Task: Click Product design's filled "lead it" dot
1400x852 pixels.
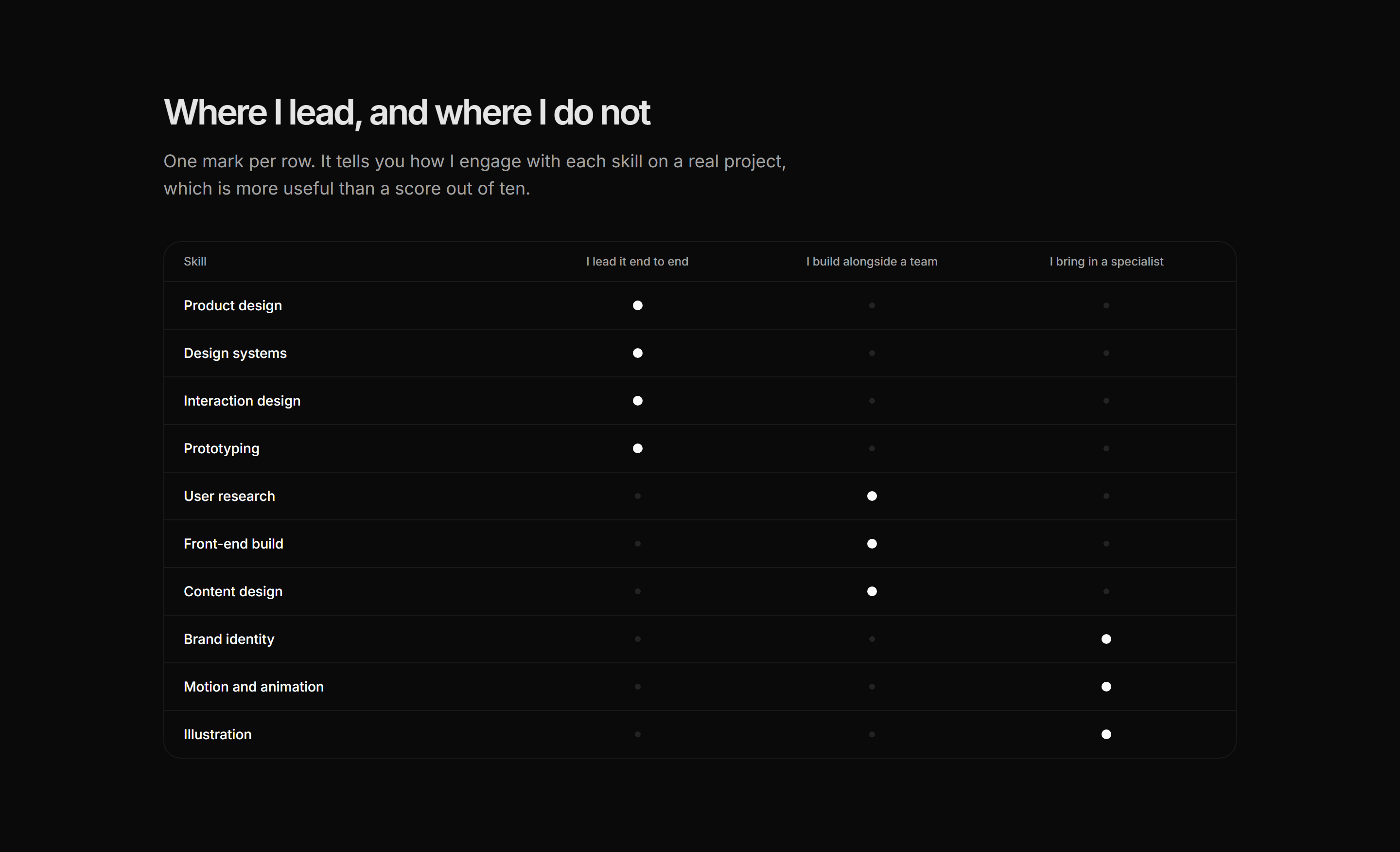Action: [x=637, y=305]
